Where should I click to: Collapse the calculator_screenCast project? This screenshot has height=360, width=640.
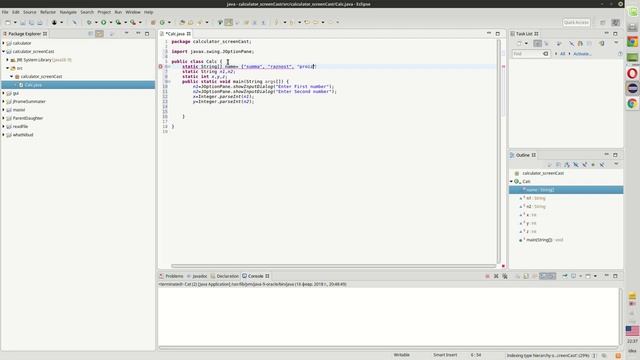point(4,51)
